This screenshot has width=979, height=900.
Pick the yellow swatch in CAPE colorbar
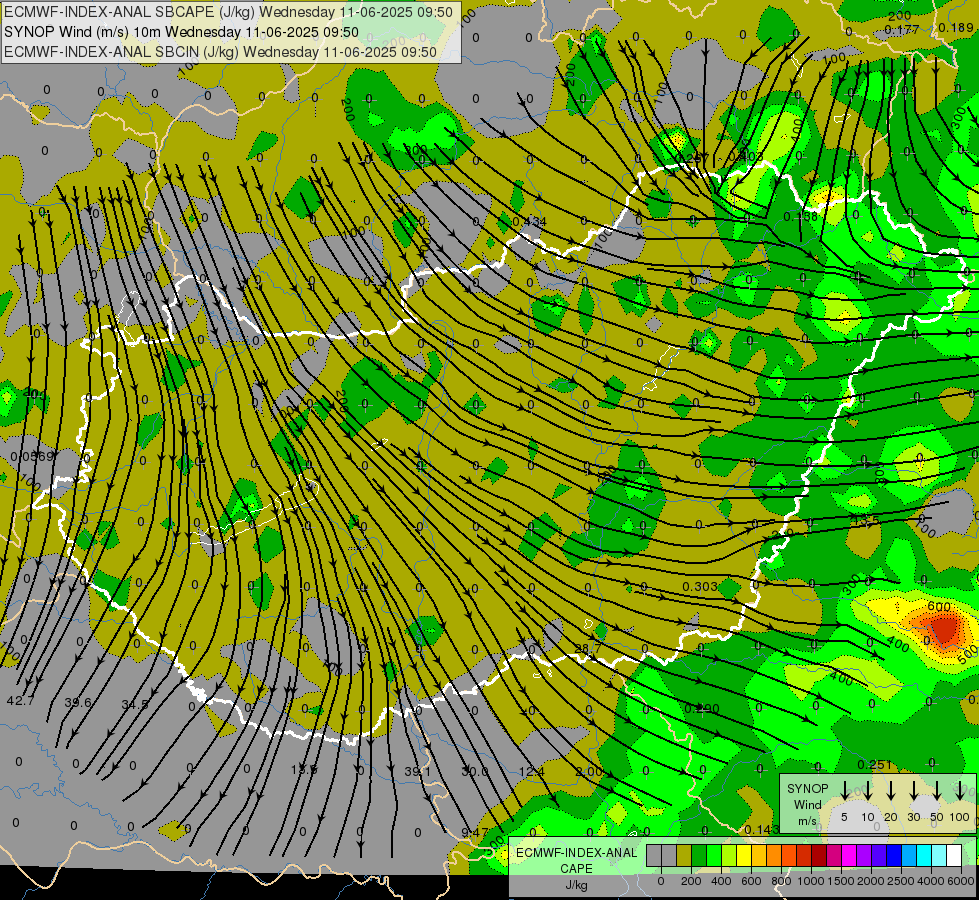coord(744,856)
